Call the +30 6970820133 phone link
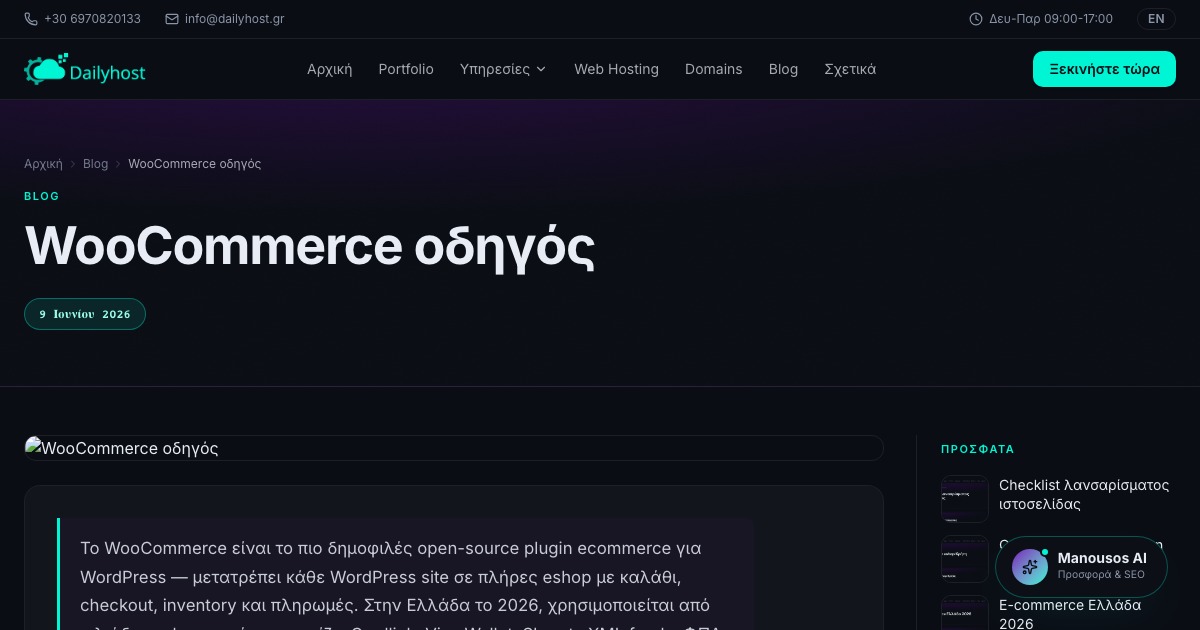 pos(93,19)
